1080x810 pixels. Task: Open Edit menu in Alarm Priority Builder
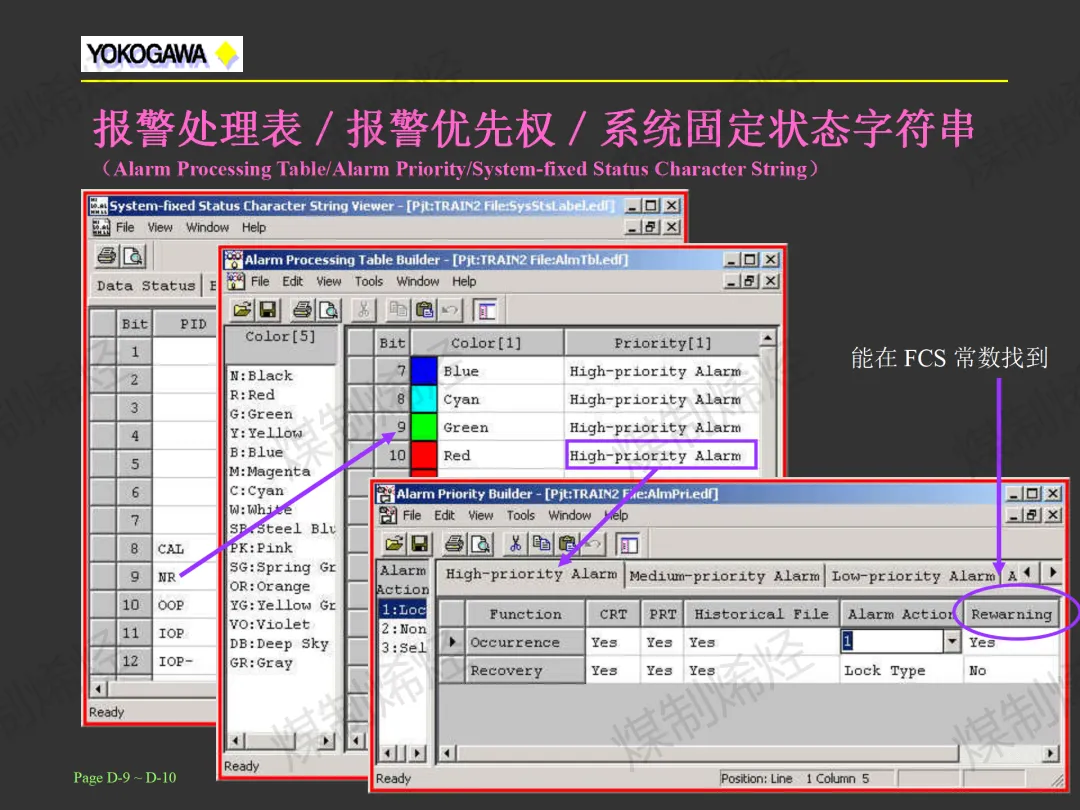tap(444, 515)
